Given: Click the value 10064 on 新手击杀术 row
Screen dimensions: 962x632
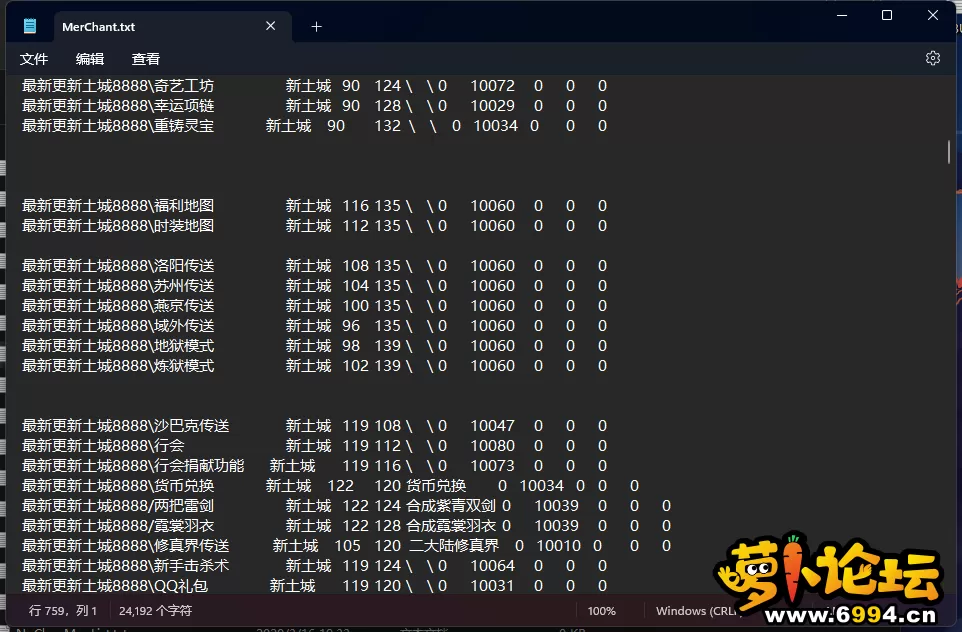Looking at the screenshot, I should (493, 566).
